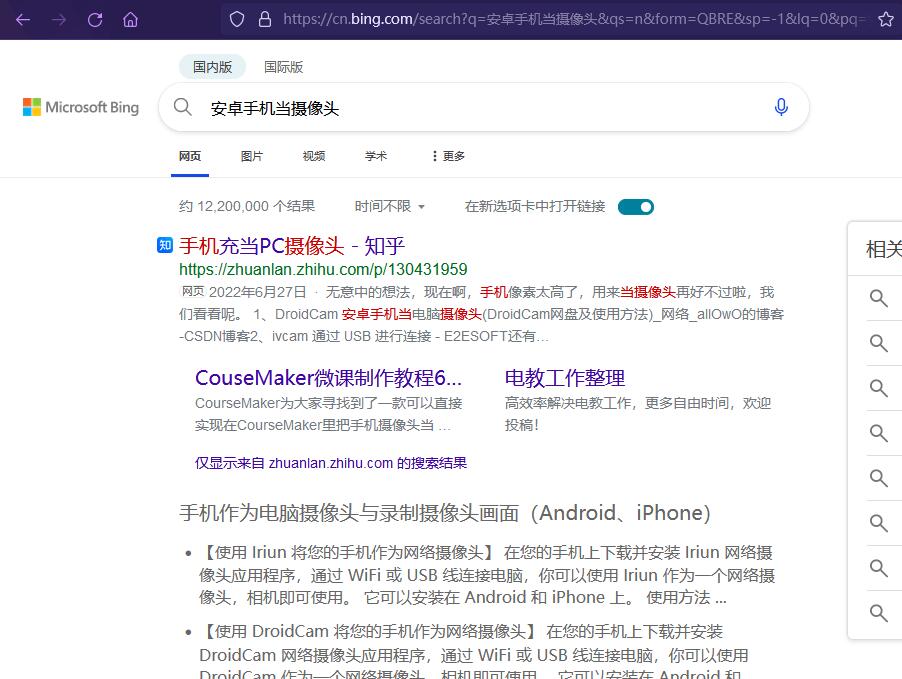Click the second related search magnifier icon
The image size is (902, 679).
[x=878, y=343]
